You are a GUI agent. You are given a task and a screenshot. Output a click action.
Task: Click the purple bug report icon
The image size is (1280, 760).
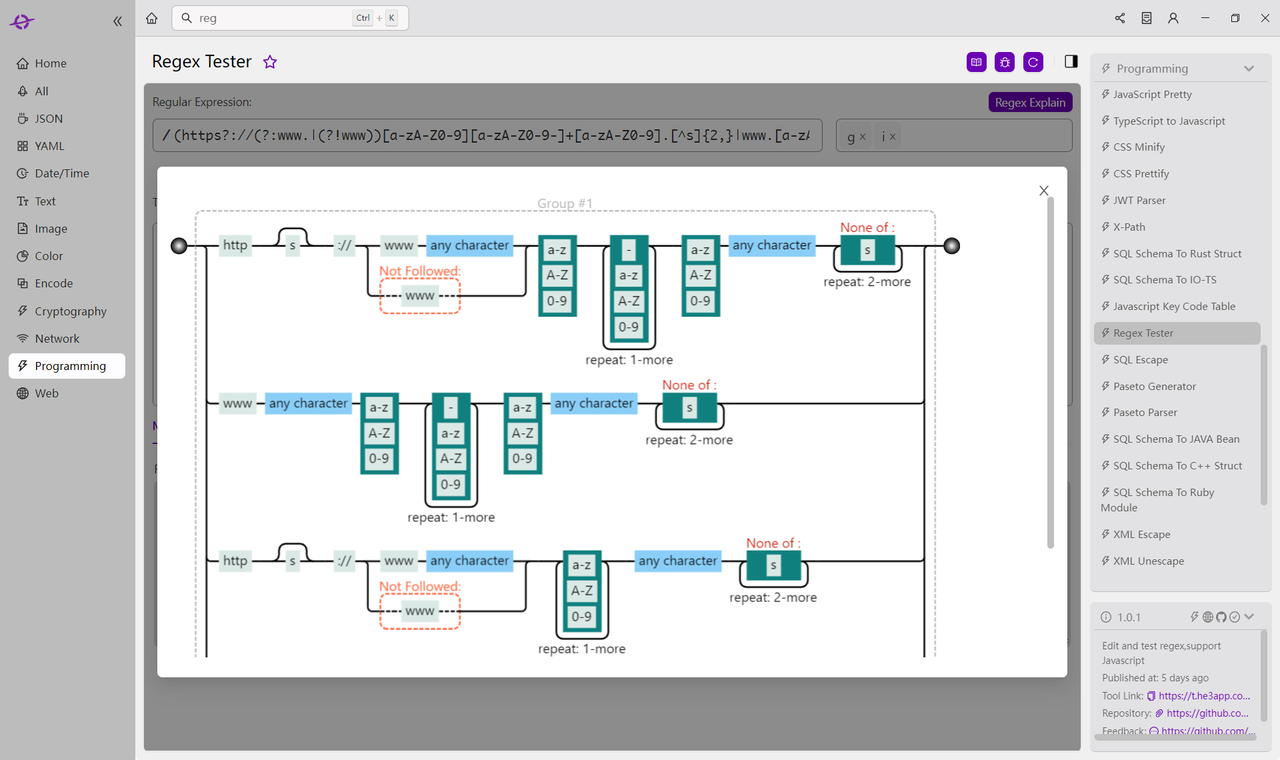1005,62
